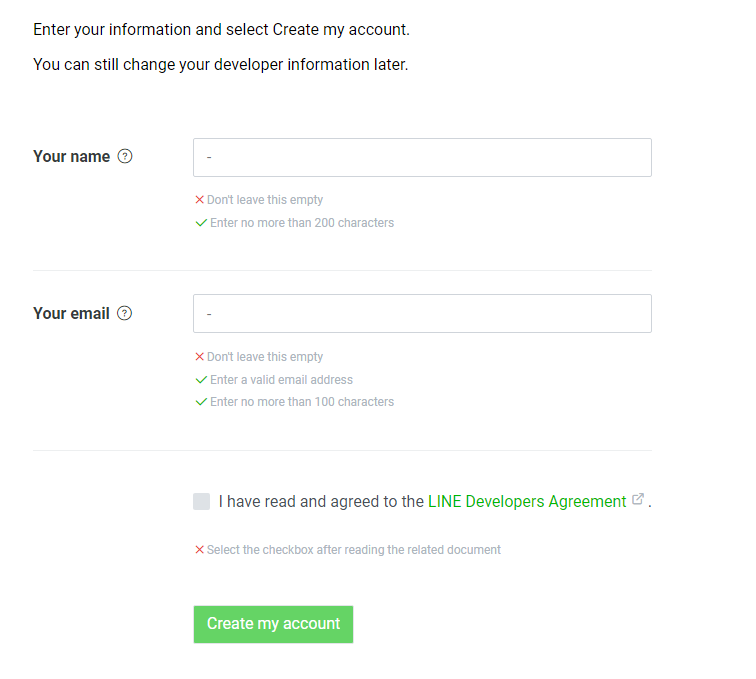Click the "I have read and agreed" text
The height and width of the screenshot is (679, 756).
click(321, 502)
